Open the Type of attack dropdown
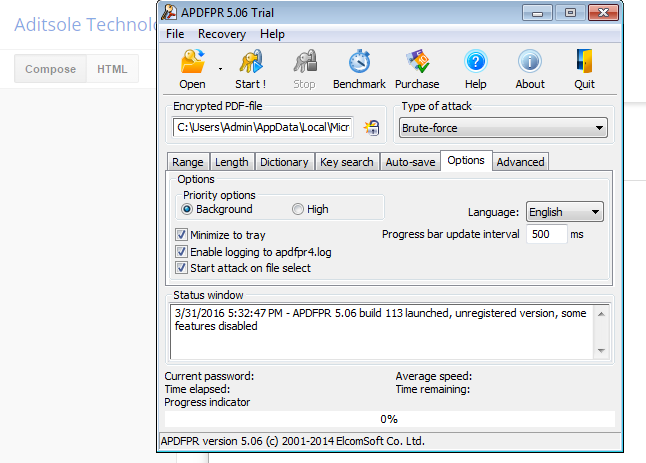 coord(503,128)
